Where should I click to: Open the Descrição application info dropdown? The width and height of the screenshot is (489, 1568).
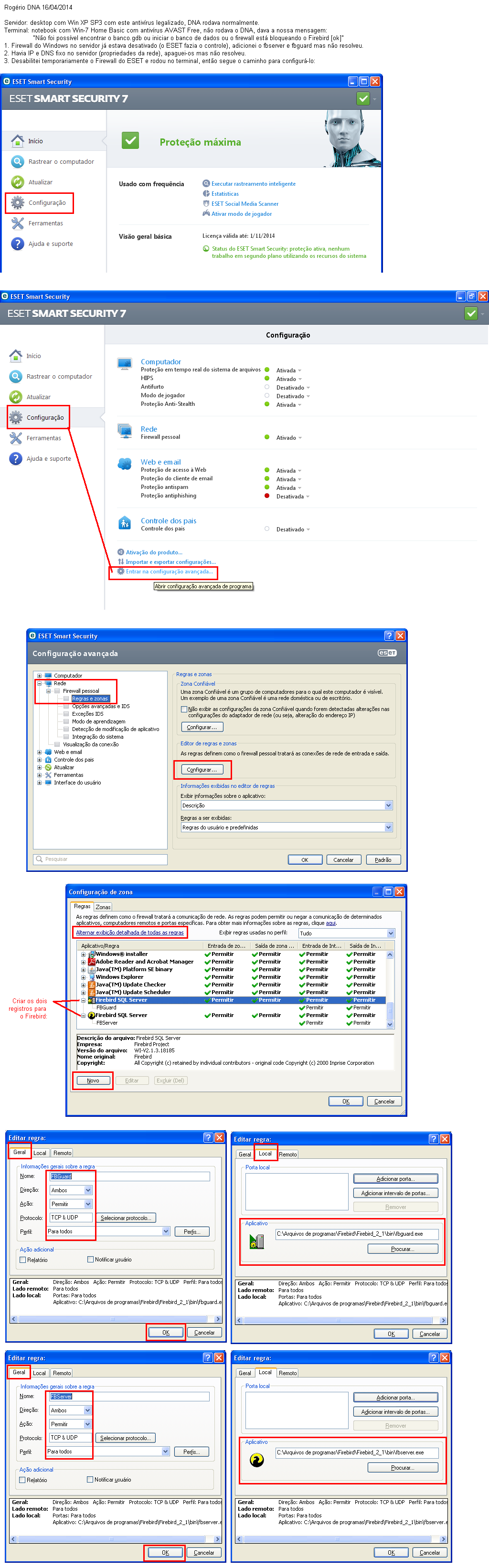388,805
